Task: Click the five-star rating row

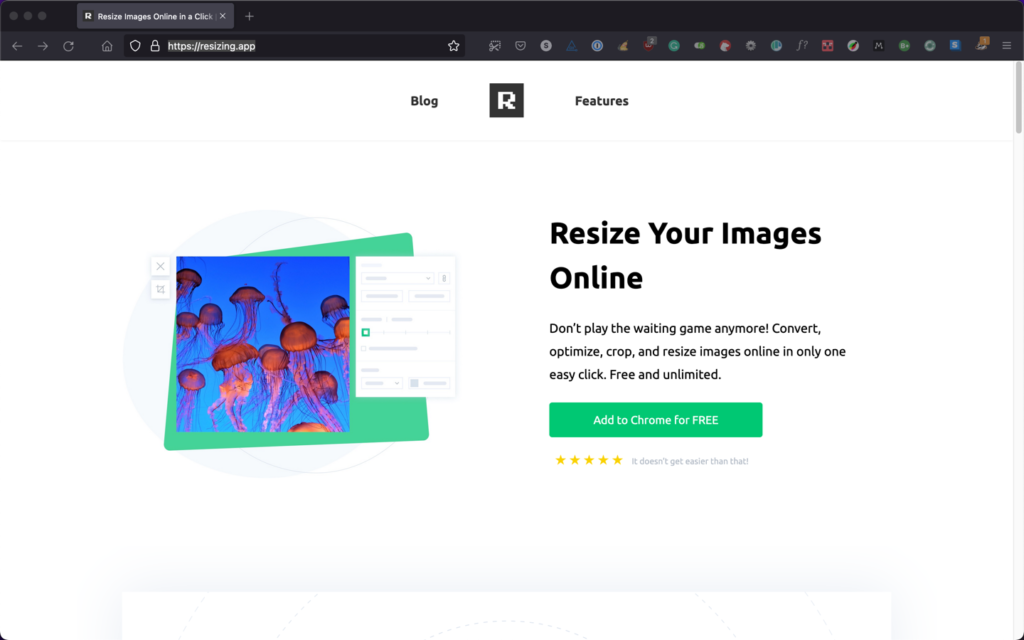Action: click(x=589, y=460)
